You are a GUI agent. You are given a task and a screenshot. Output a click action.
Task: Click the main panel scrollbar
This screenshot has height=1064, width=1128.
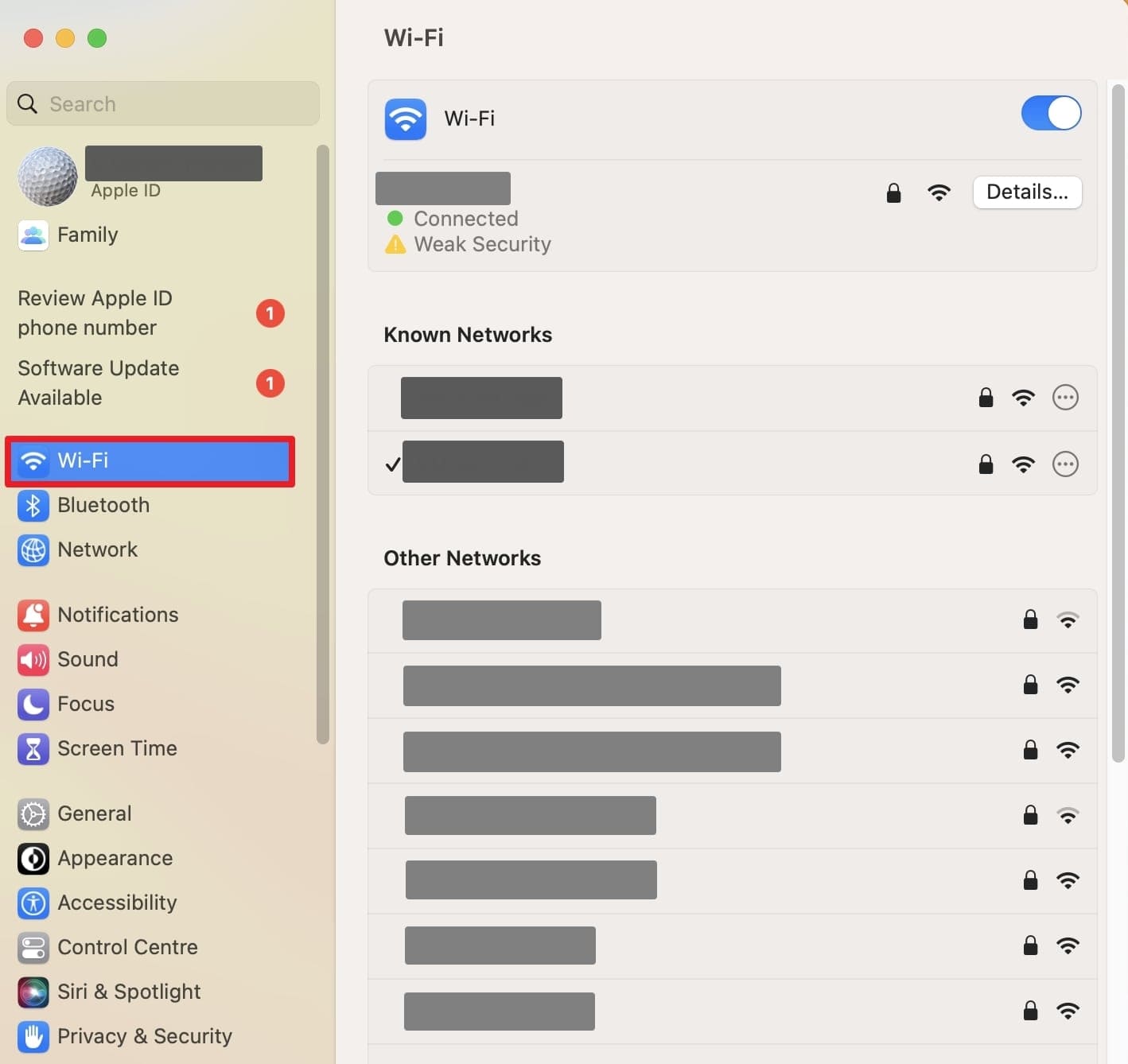(1118, 423)
